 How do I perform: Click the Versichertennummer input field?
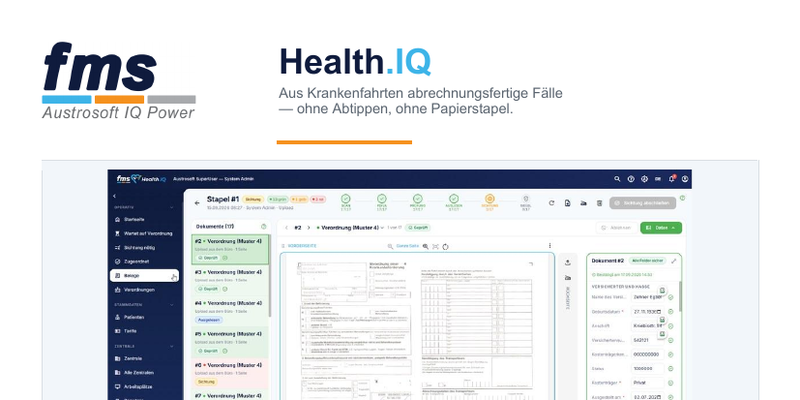pyautogui.click(x=647, y=340)
